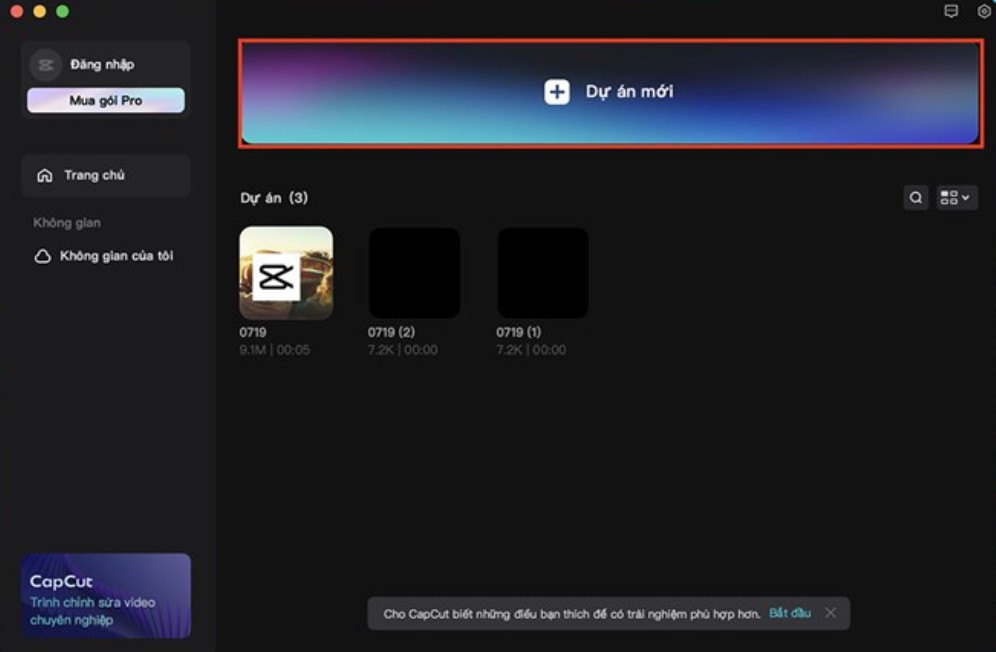The height and width of the screenshot is (652, 996).
Task: Dismiss the CapCut preferences notification with X
Action: pos(830,613)
